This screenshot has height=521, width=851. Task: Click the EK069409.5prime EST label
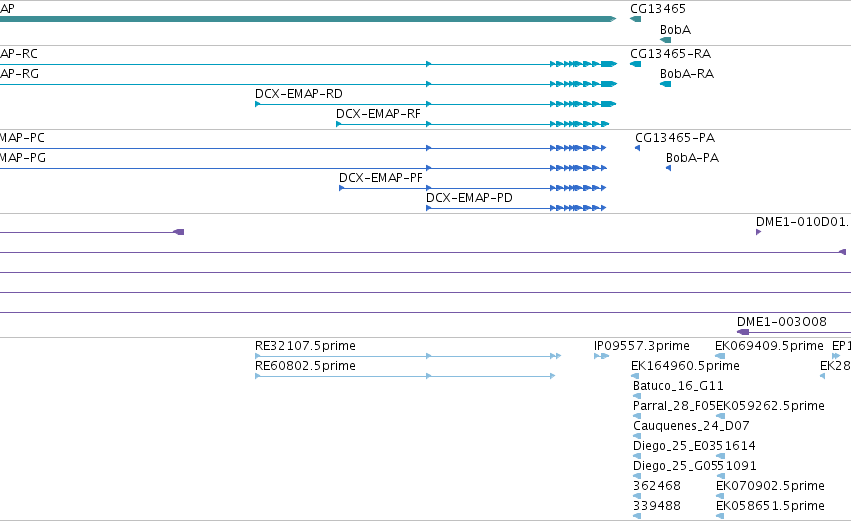[x=769, y=346]
